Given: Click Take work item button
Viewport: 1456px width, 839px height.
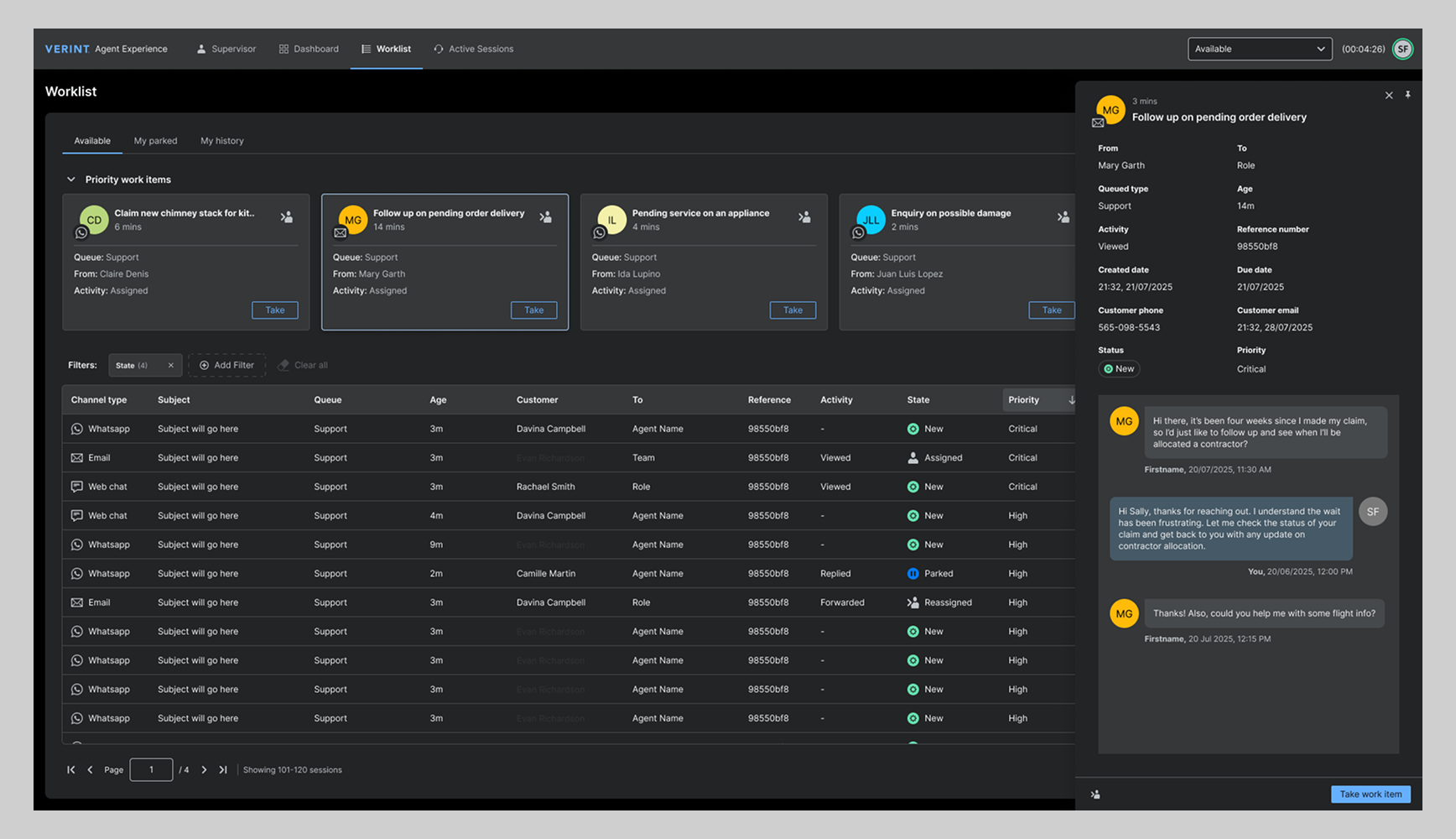Looking at the screenshot, I should [1370, 795].
